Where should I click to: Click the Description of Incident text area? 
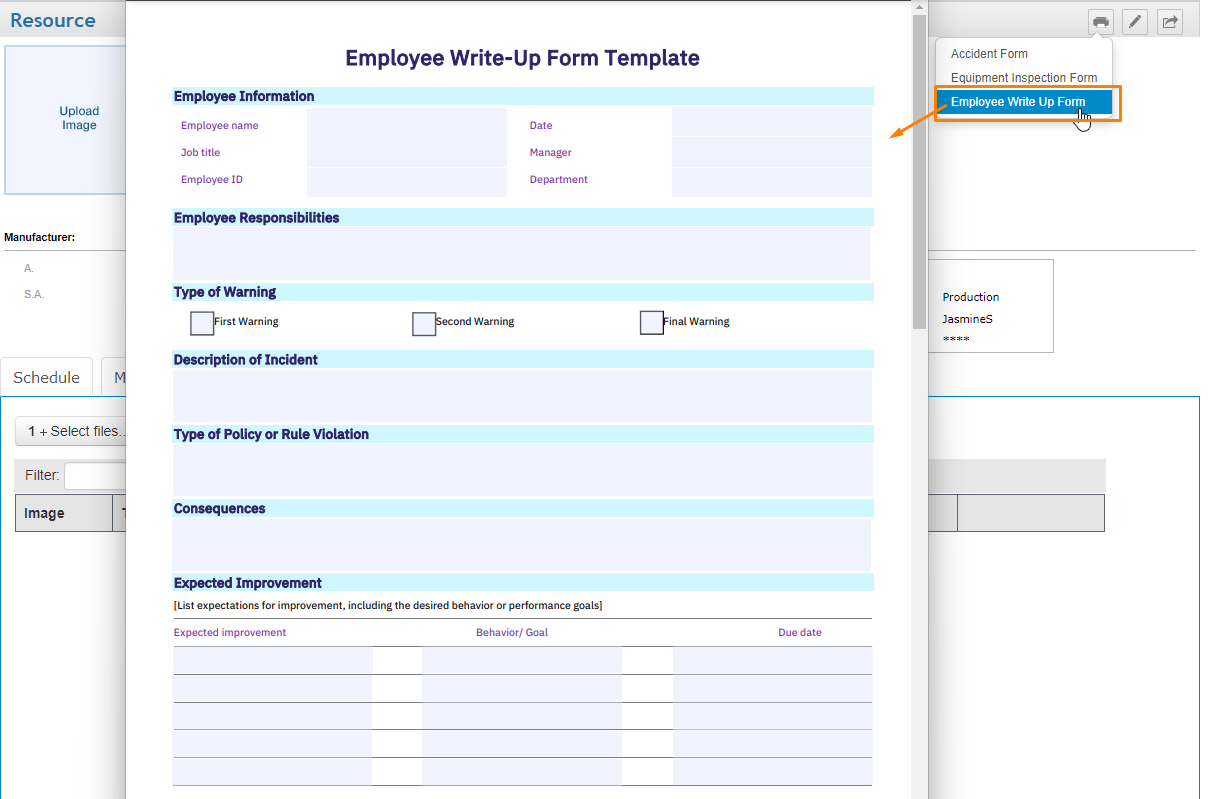pyautogui.click(x=522, y=395)
